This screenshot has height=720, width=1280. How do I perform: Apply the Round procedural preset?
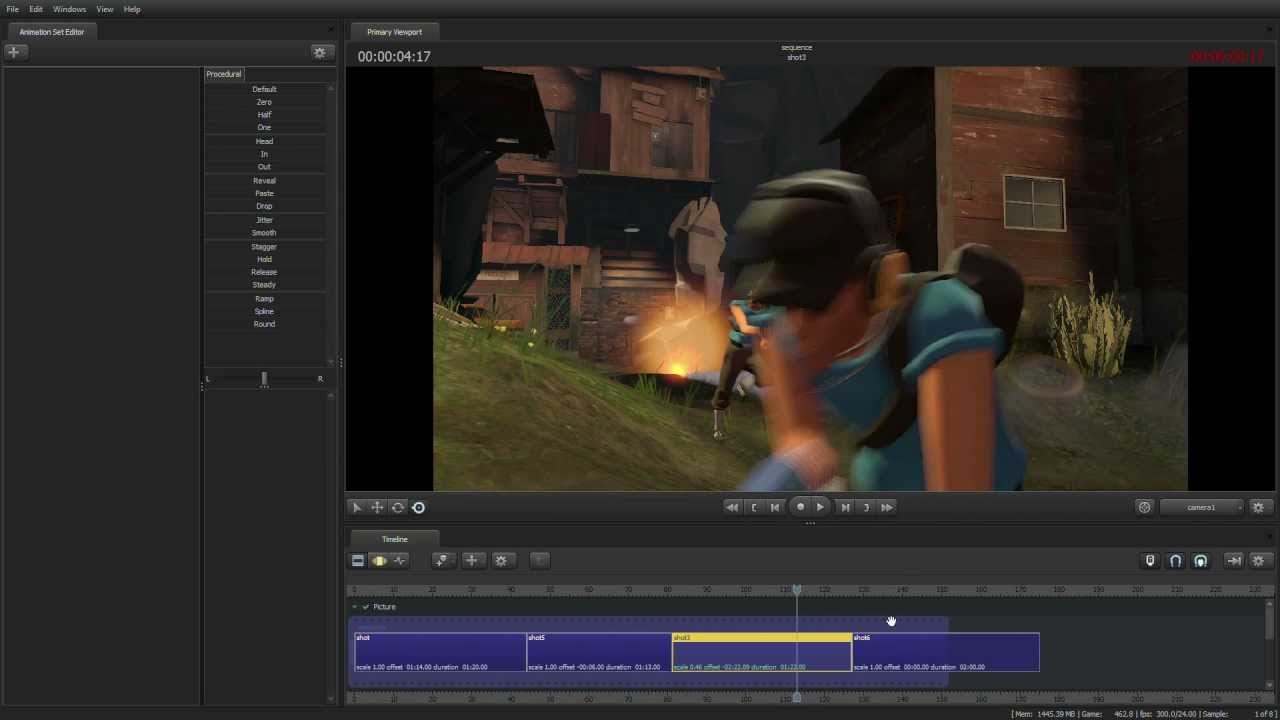264,324
